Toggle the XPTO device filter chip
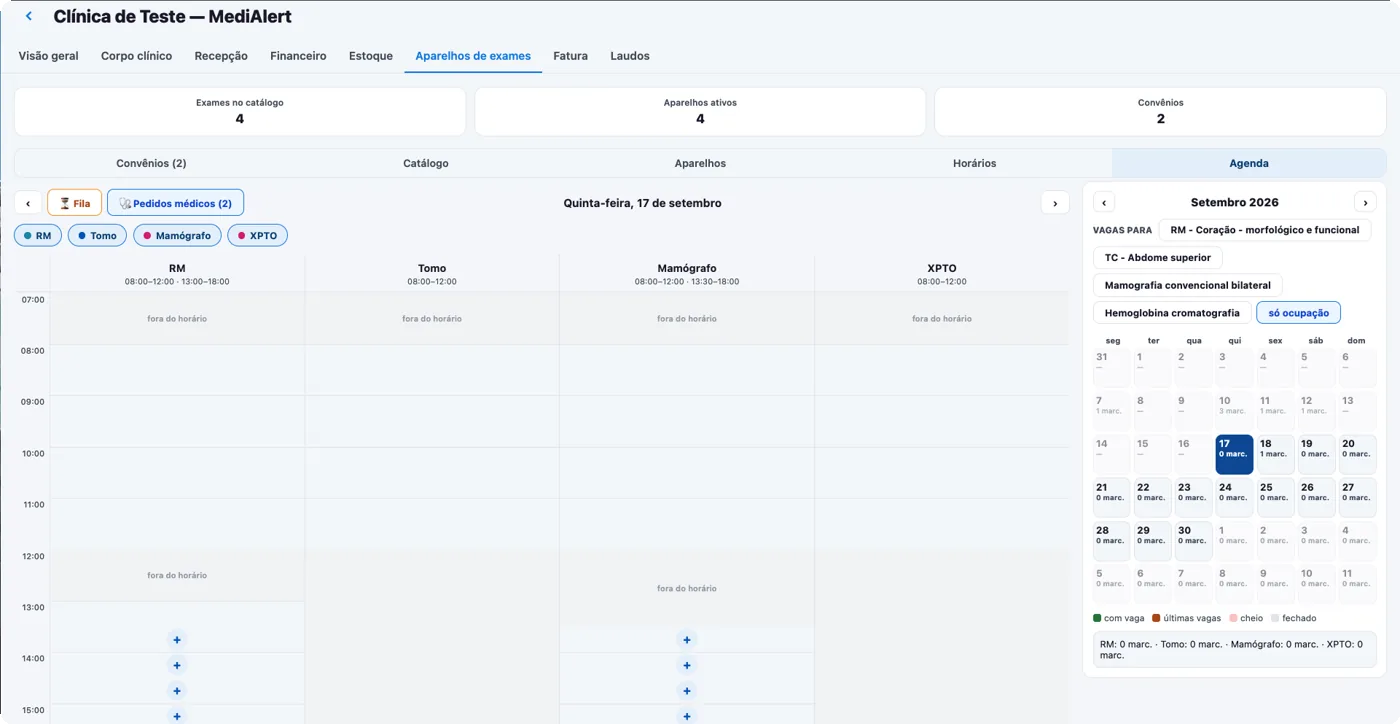This screenshot has width=1400, height=724. click(257, 236)
